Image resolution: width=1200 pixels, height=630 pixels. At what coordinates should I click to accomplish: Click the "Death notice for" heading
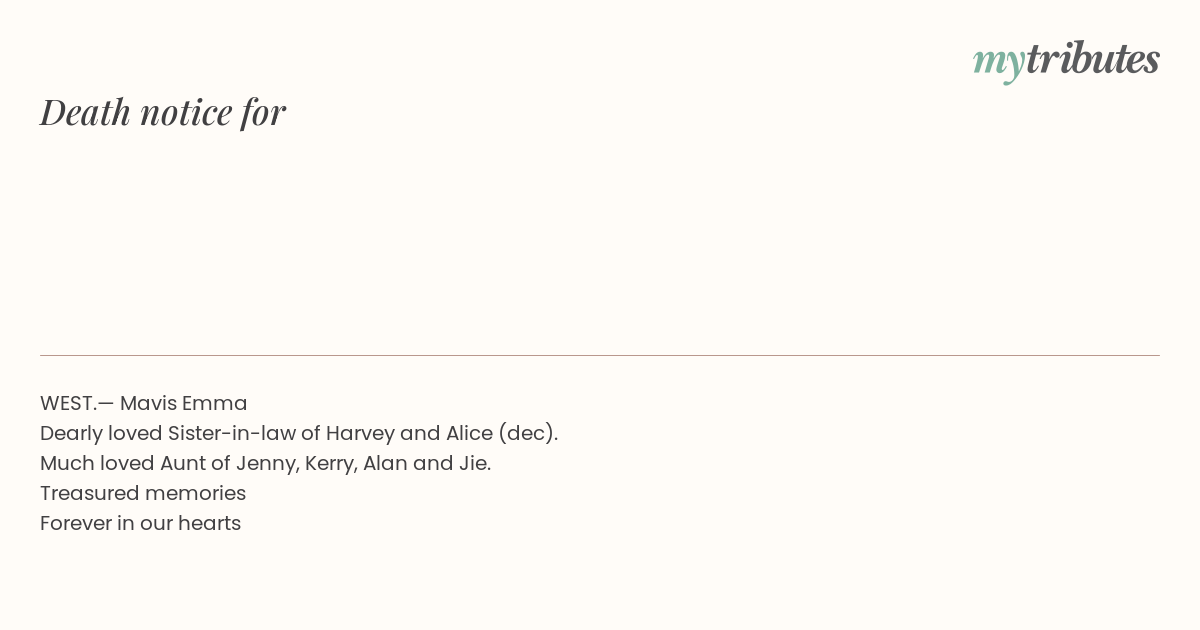tap(163, 112)
